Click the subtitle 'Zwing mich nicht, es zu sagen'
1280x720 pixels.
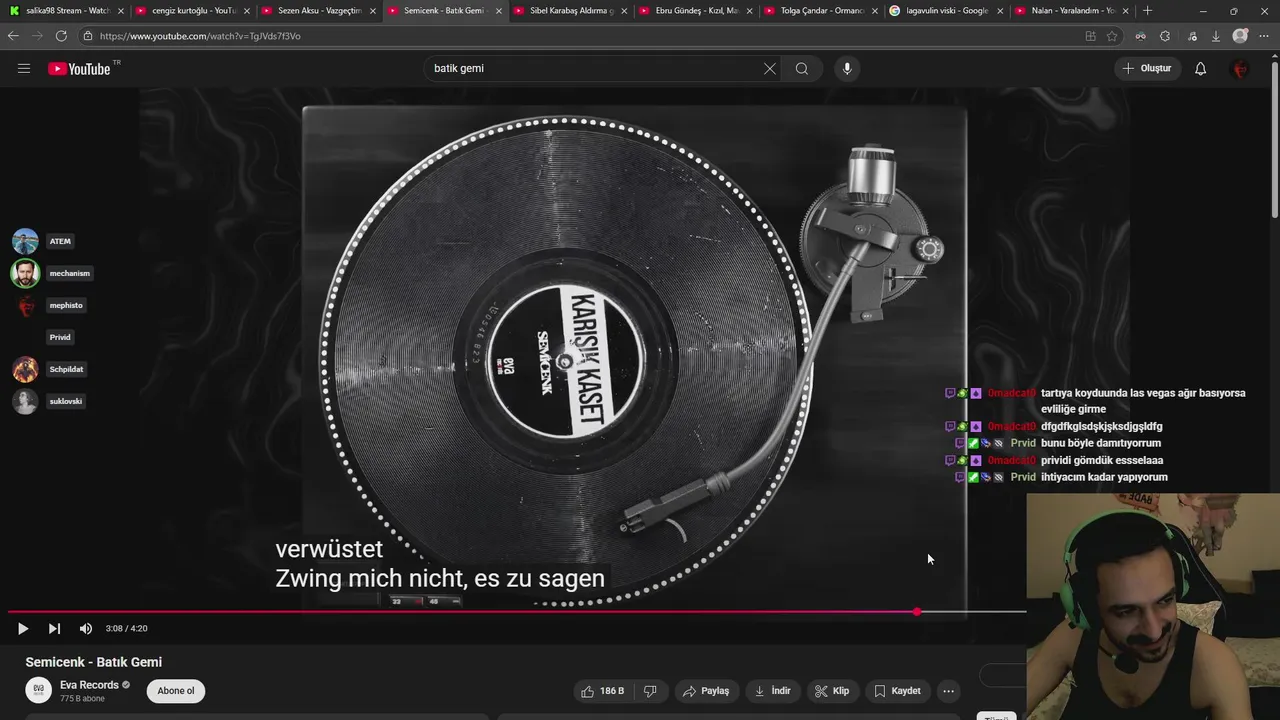click(440, 578)
